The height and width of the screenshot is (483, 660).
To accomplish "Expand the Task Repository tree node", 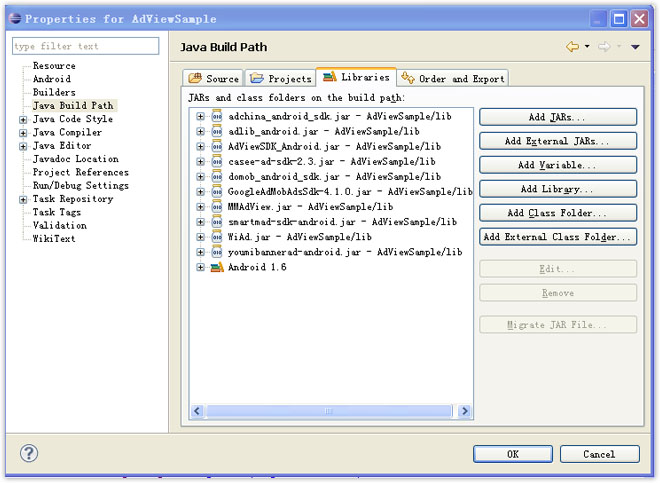I will 23,199.
